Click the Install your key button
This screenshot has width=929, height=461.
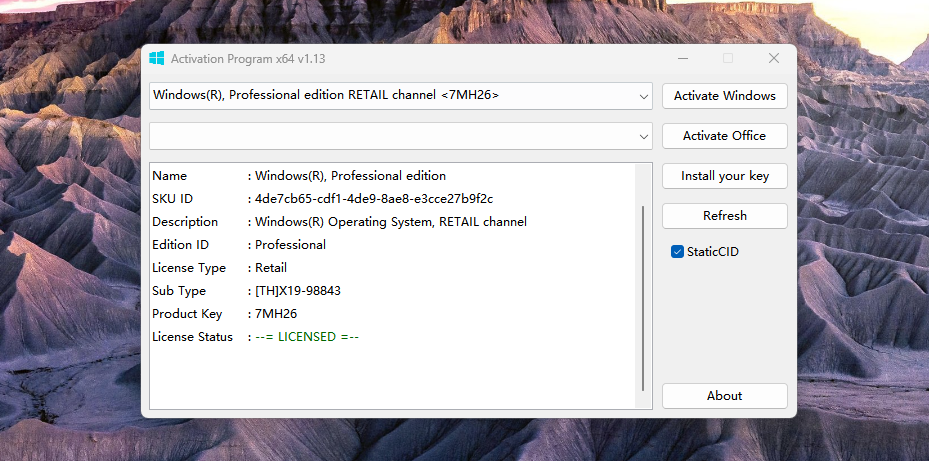[724, 176]
